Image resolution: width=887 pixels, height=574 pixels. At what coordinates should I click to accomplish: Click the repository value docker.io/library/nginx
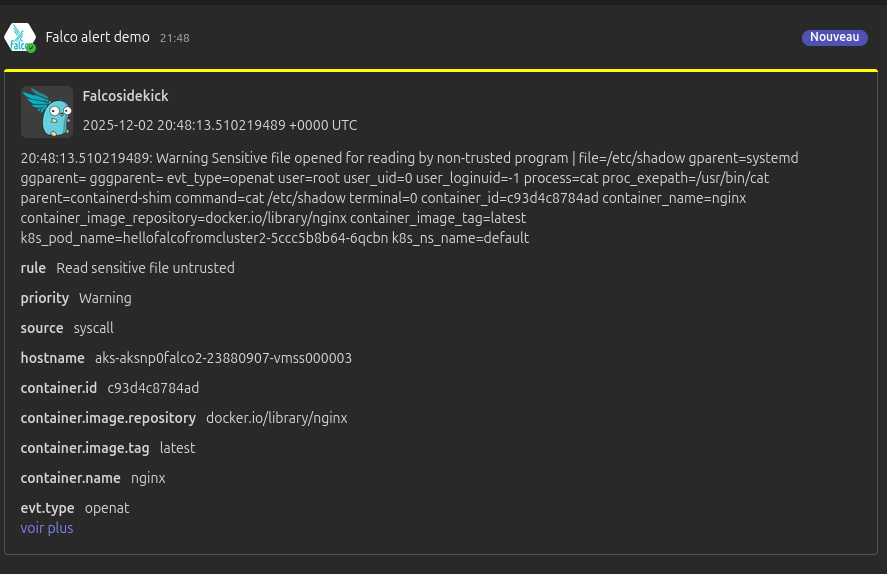coord(276,418)
